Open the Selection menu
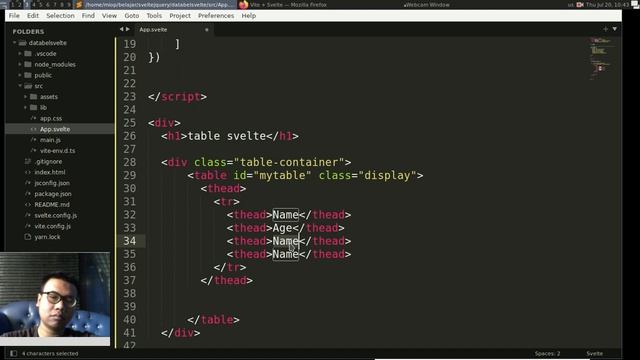Viewport: 640px width, 360px height. (60, 16)
